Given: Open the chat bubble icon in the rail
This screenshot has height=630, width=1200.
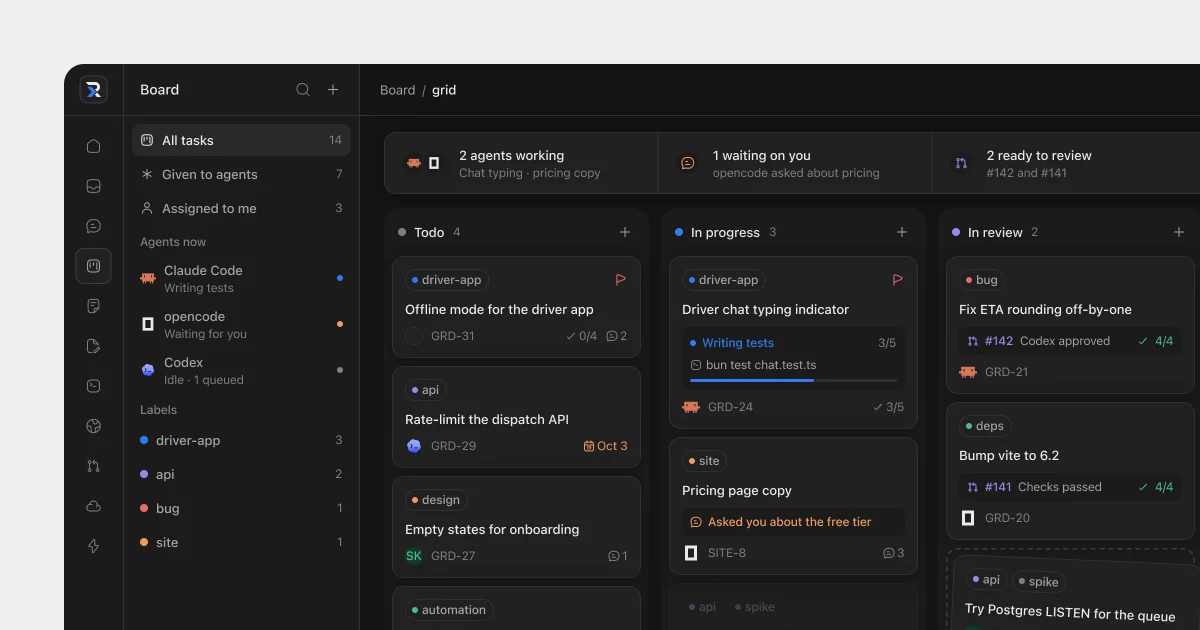Looking at the screenshot, I should 93,226.
